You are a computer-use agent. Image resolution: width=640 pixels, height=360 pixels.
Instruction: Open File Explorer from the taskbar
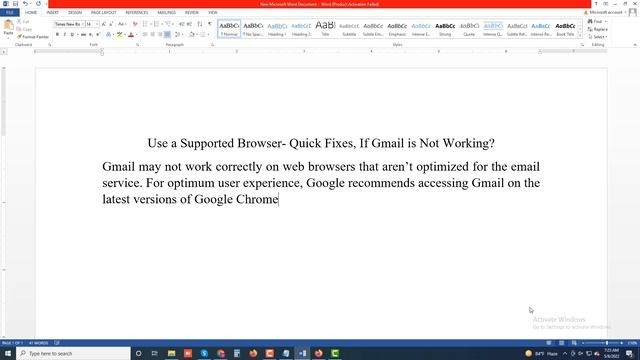click(x=171, y=353)
